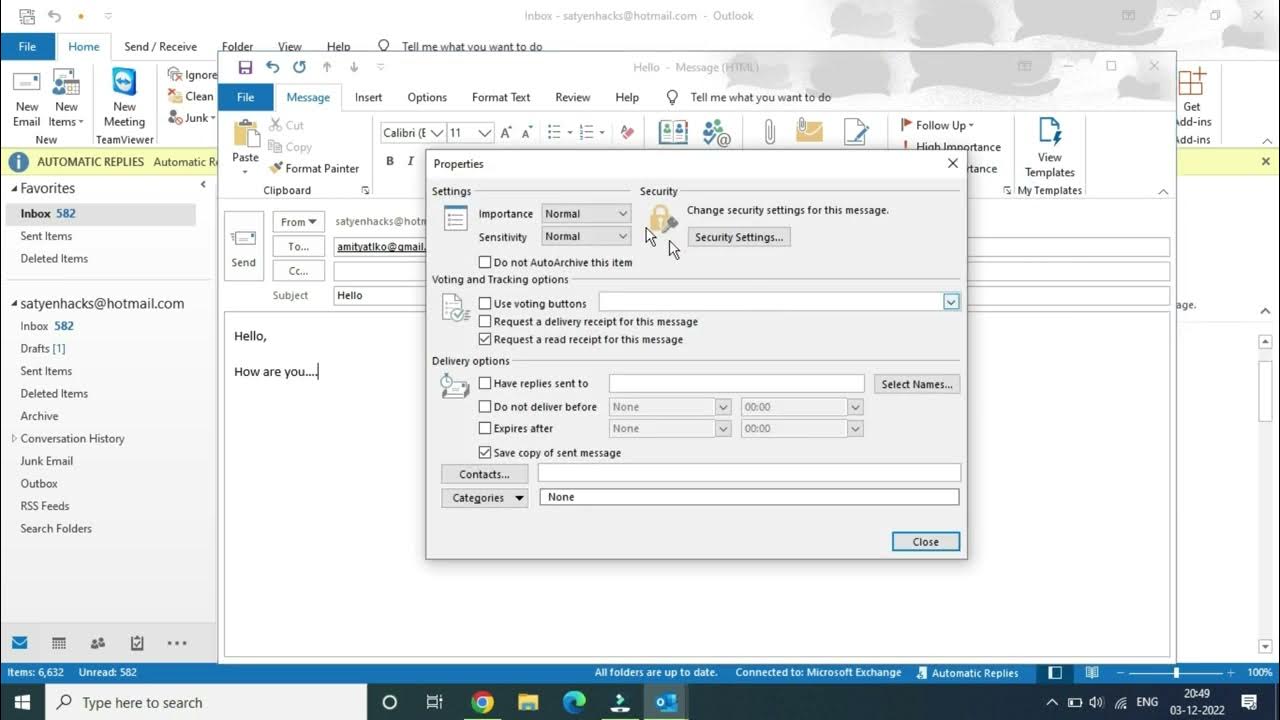
Task: Open the Address Book icon
Action: pos(673,132)
